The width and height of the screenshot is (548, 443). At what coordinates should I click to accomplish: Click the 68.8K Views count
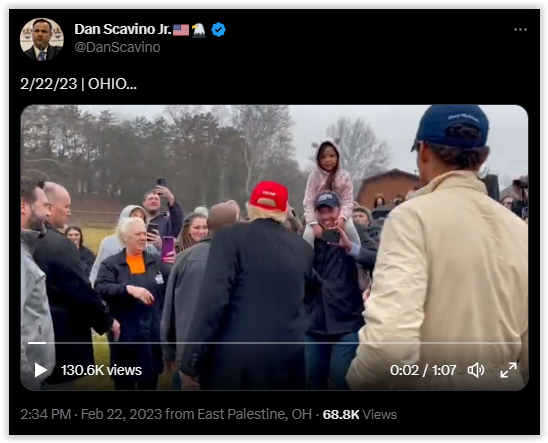[360, 415]
